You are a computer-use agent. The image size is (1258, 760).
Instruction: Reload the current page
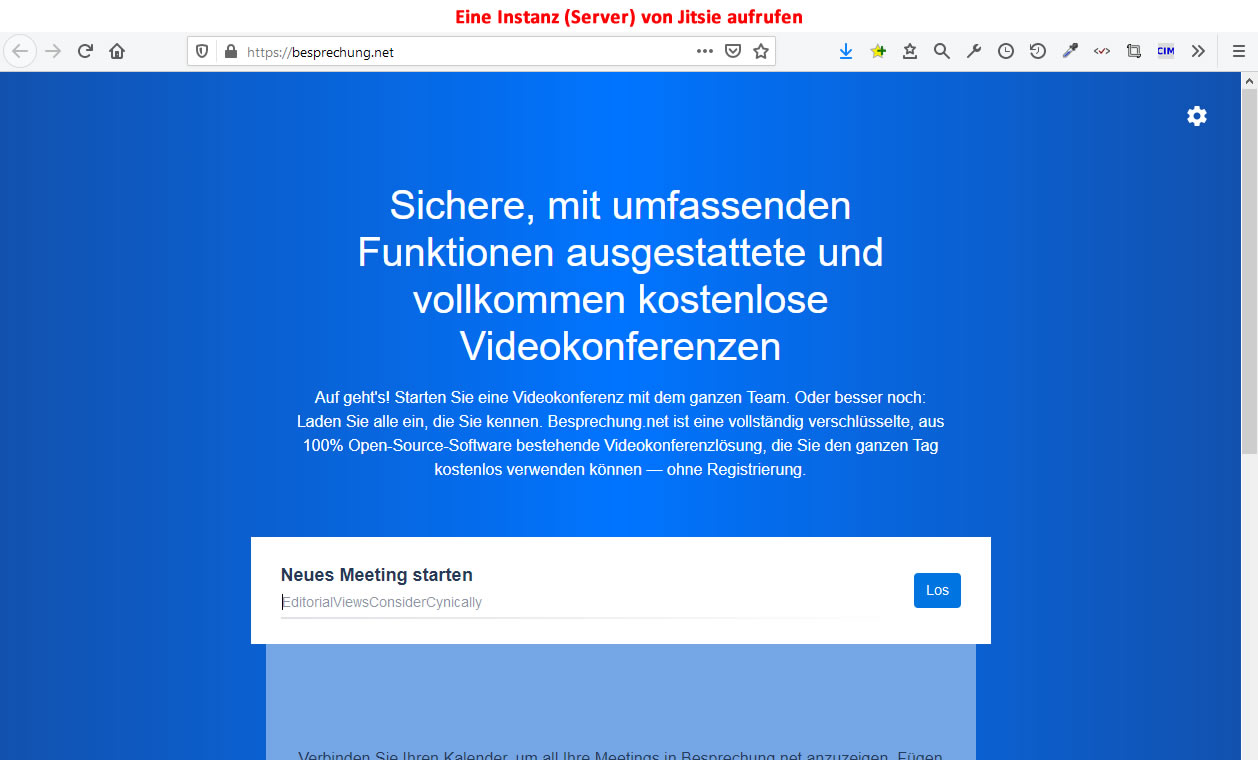85,51
